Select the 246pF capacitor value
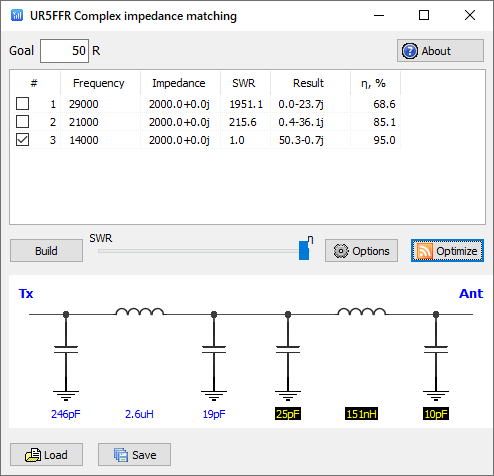 (x=66, y=414)
